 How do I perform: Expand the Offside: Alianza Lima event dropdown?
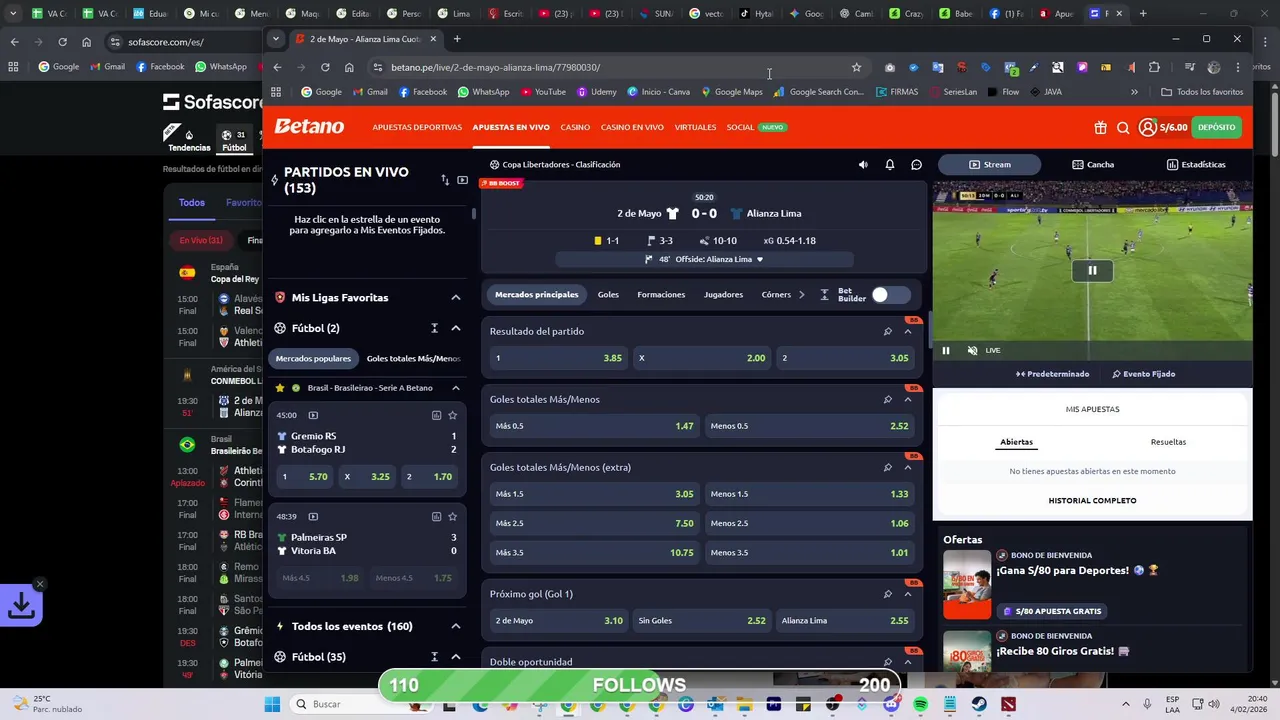tap(760, 259)
